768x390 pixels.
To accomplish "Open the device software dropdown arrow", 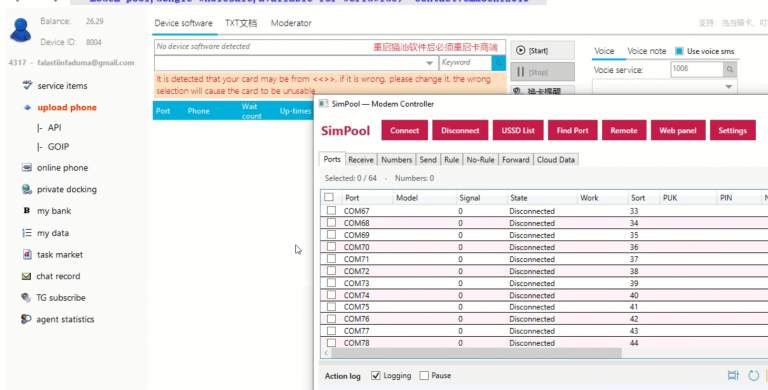I will tap(429, 63).
